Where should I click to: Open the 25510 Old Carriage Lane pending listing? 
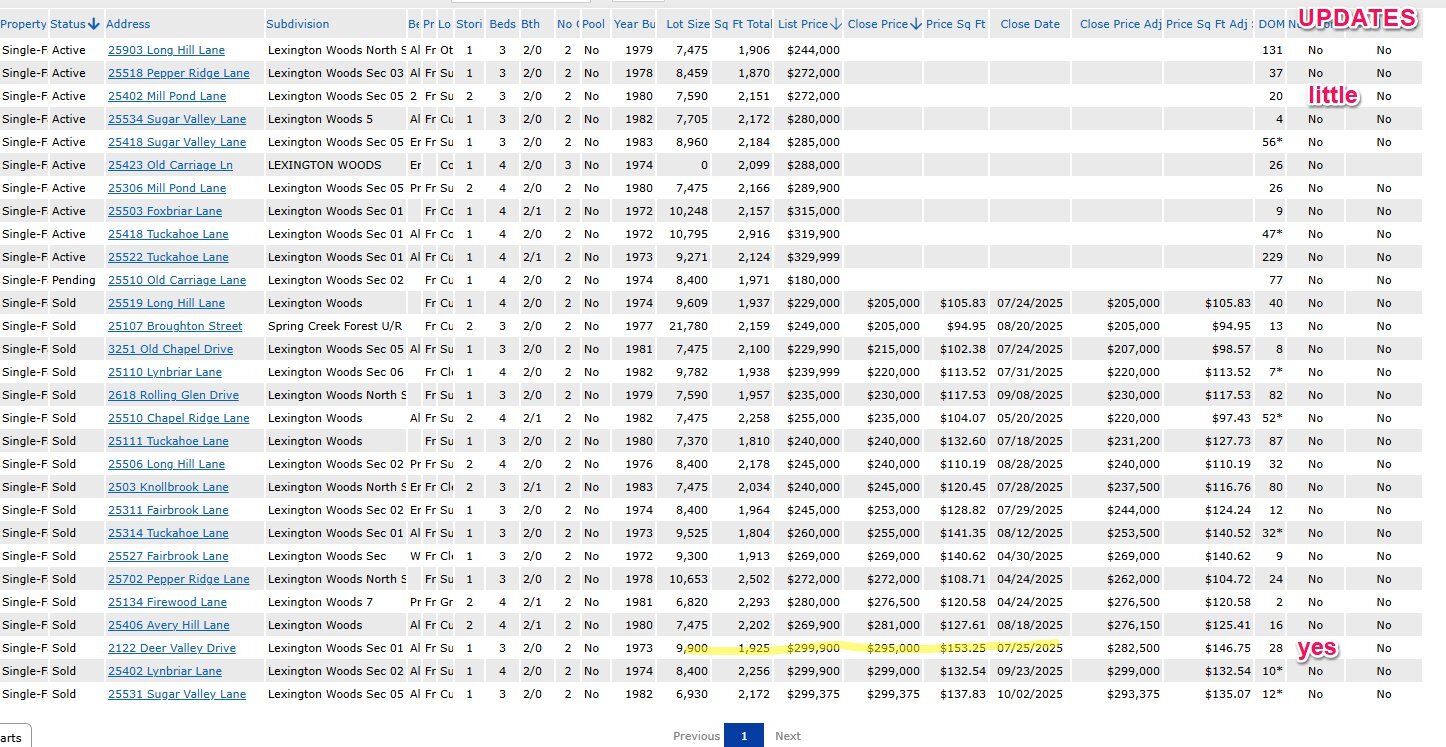[x=176, y=280]
